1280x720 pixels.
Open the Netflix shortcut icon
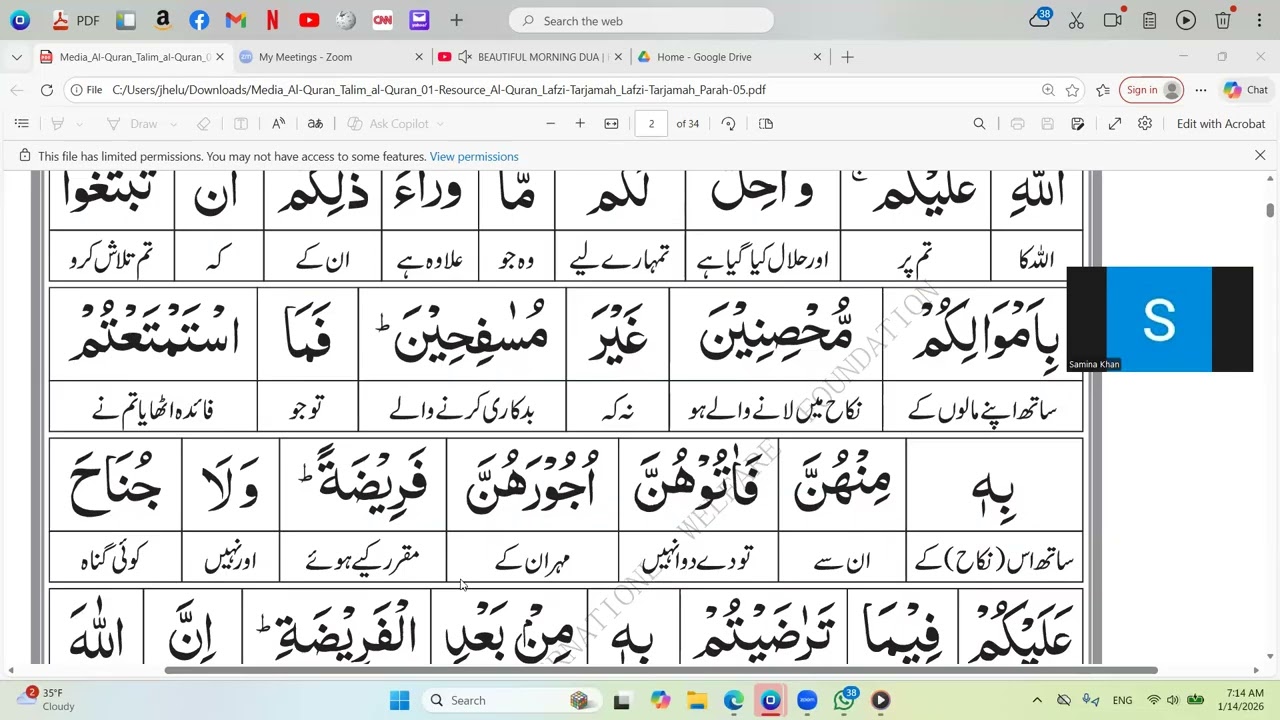pos(272,20)
